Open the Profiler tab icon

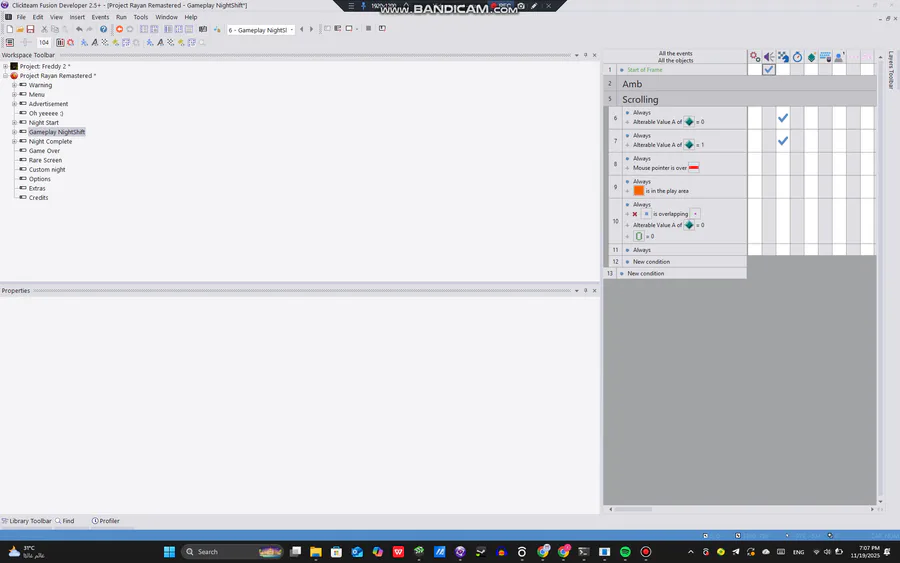(x=95, y=521)
